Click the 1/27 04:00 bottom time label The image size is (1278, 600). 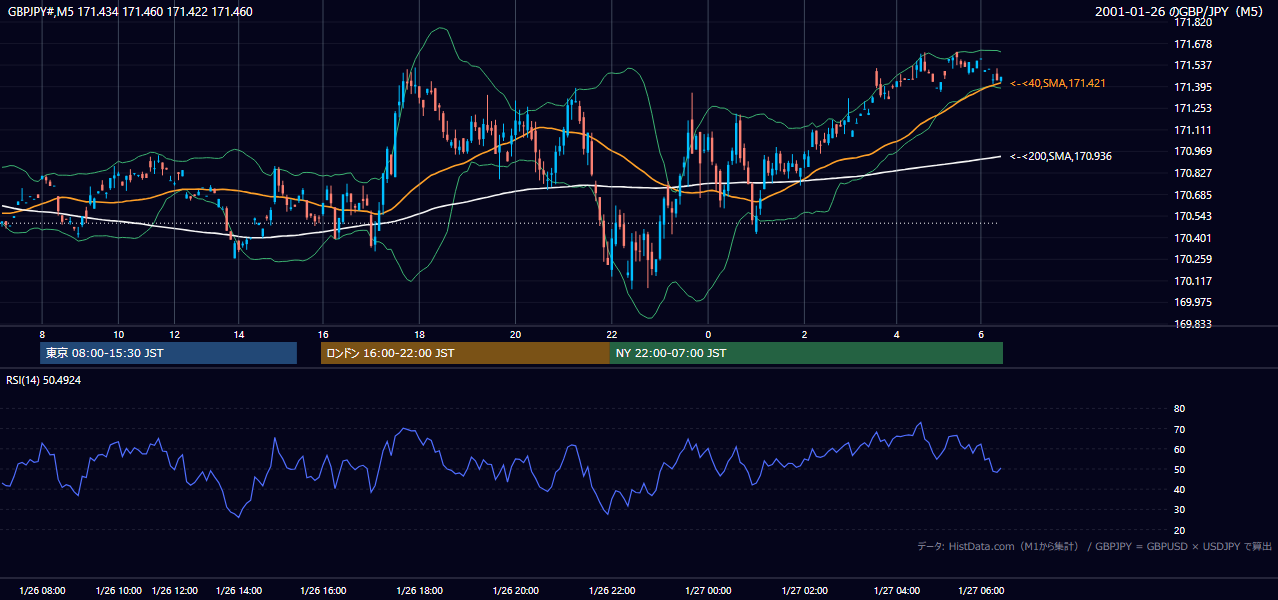pos(897,591)
